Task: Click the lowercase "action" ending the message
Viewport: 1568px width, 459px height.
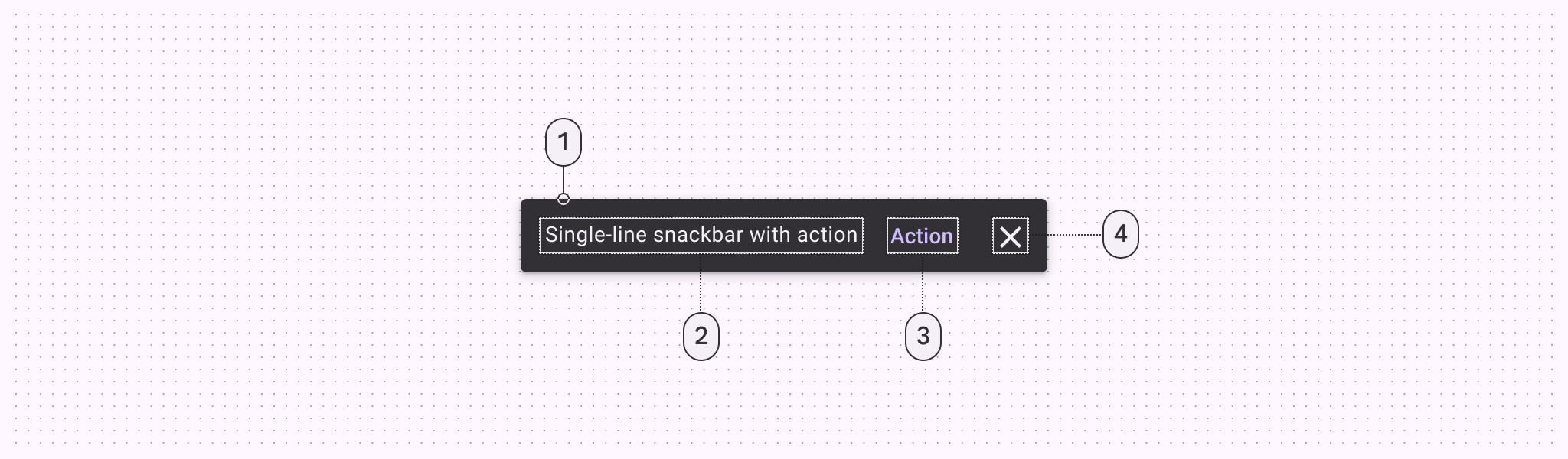Action: coord(827,235)
